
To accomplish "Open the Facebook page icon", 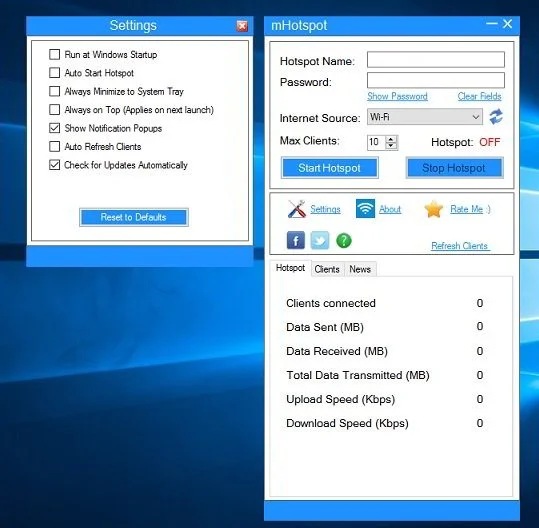I will 296,240.
